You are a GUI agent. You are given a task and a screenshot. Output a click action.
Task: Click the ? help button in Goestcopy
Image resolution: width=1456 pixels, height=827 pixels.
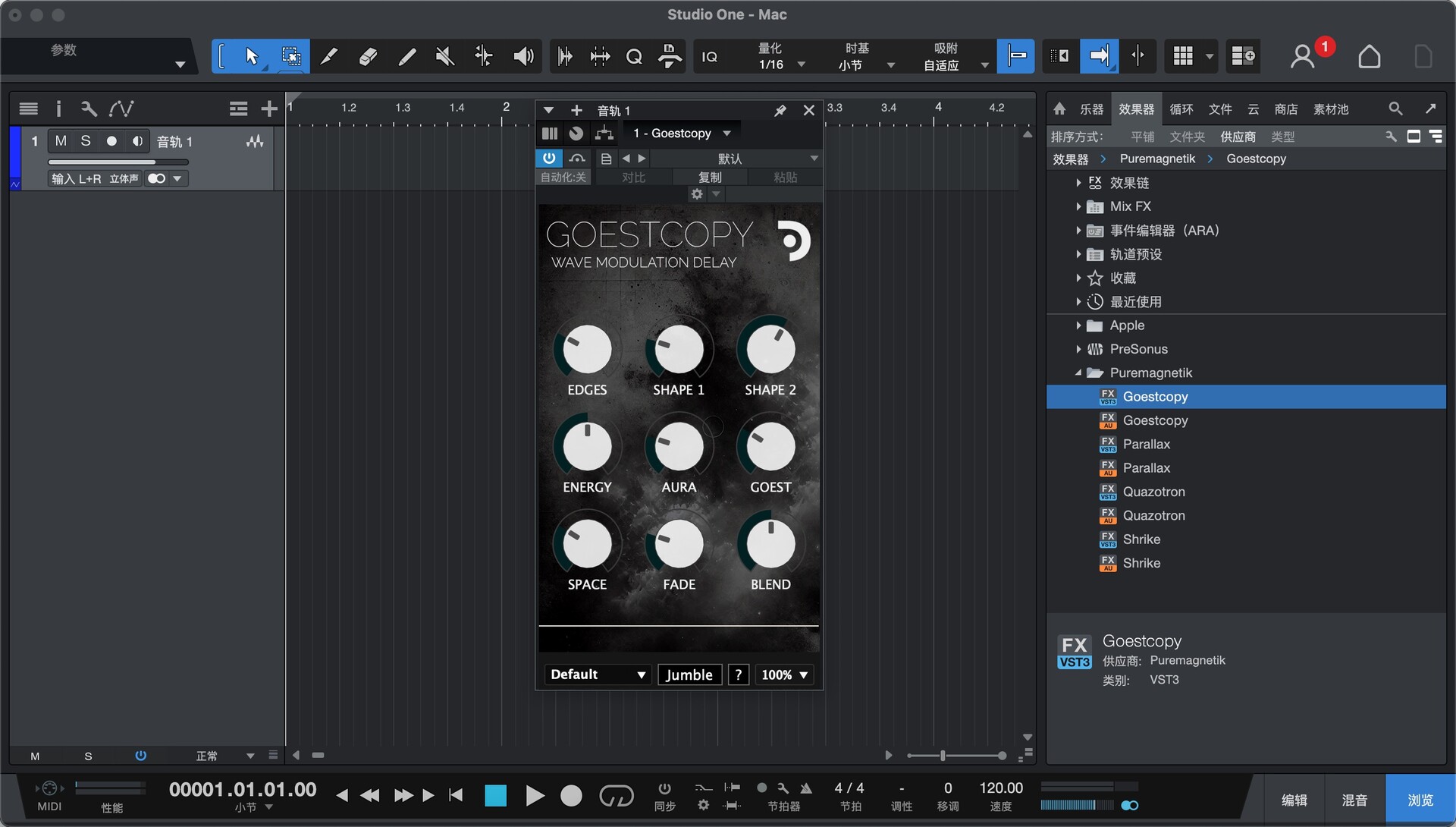(739, 674)
